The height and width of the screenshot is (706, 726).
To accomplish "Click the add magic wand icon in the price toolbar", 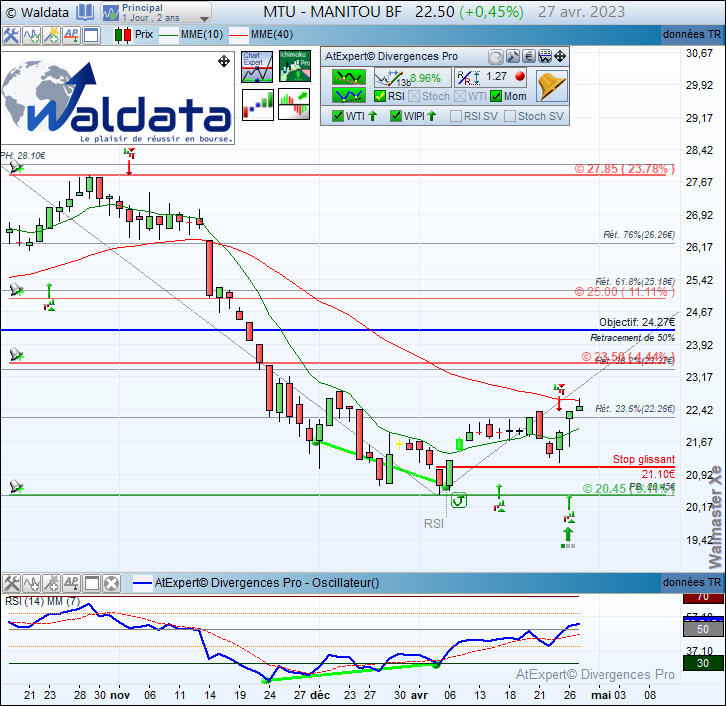I will (51, 35).
